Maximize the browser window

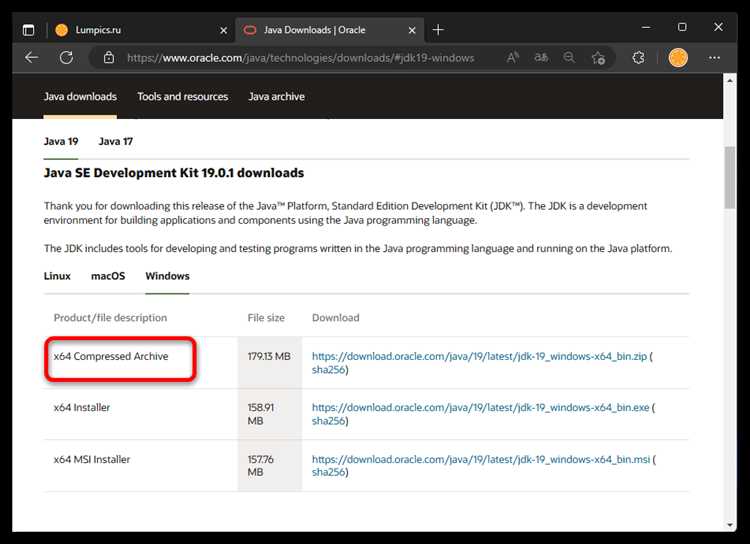point(683,27)
